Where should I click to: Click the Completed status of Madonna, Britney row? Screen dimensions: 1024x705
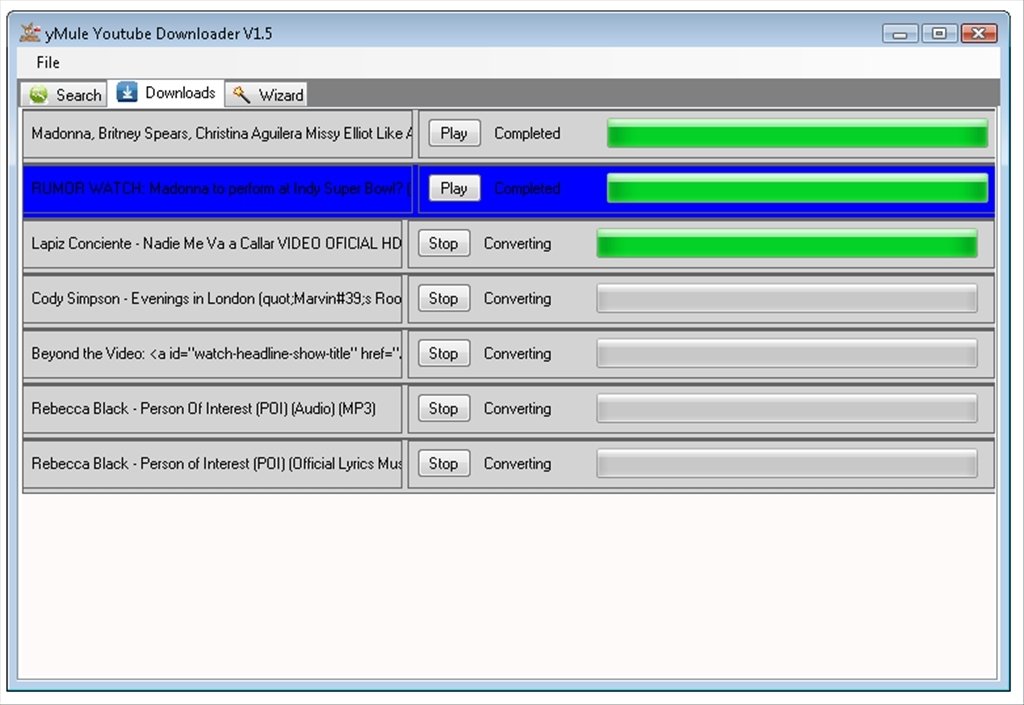[x=527, y=133]
